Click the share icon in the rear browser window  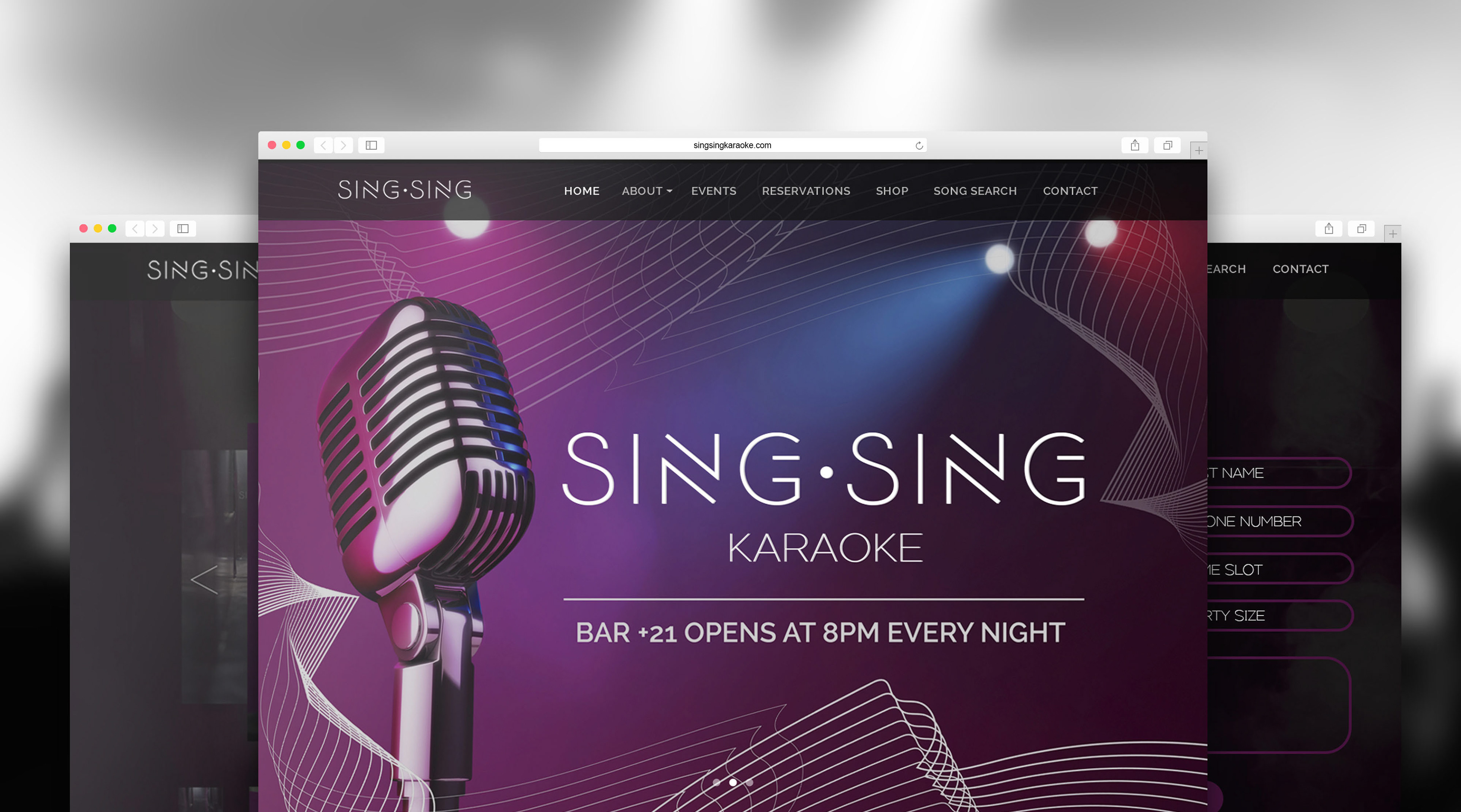[1329, 229]
